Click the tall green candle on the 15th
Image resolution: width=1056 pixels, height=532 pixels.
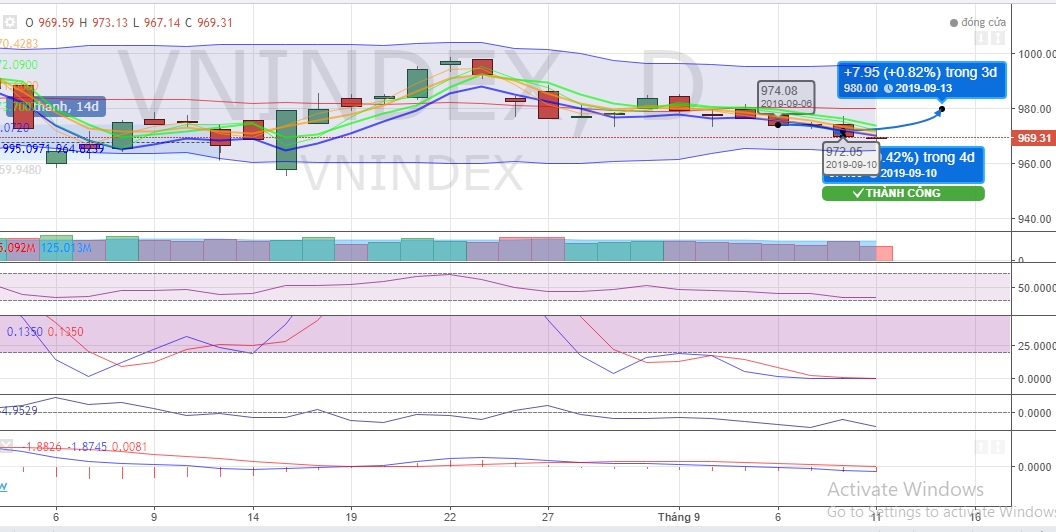[286, 140]
